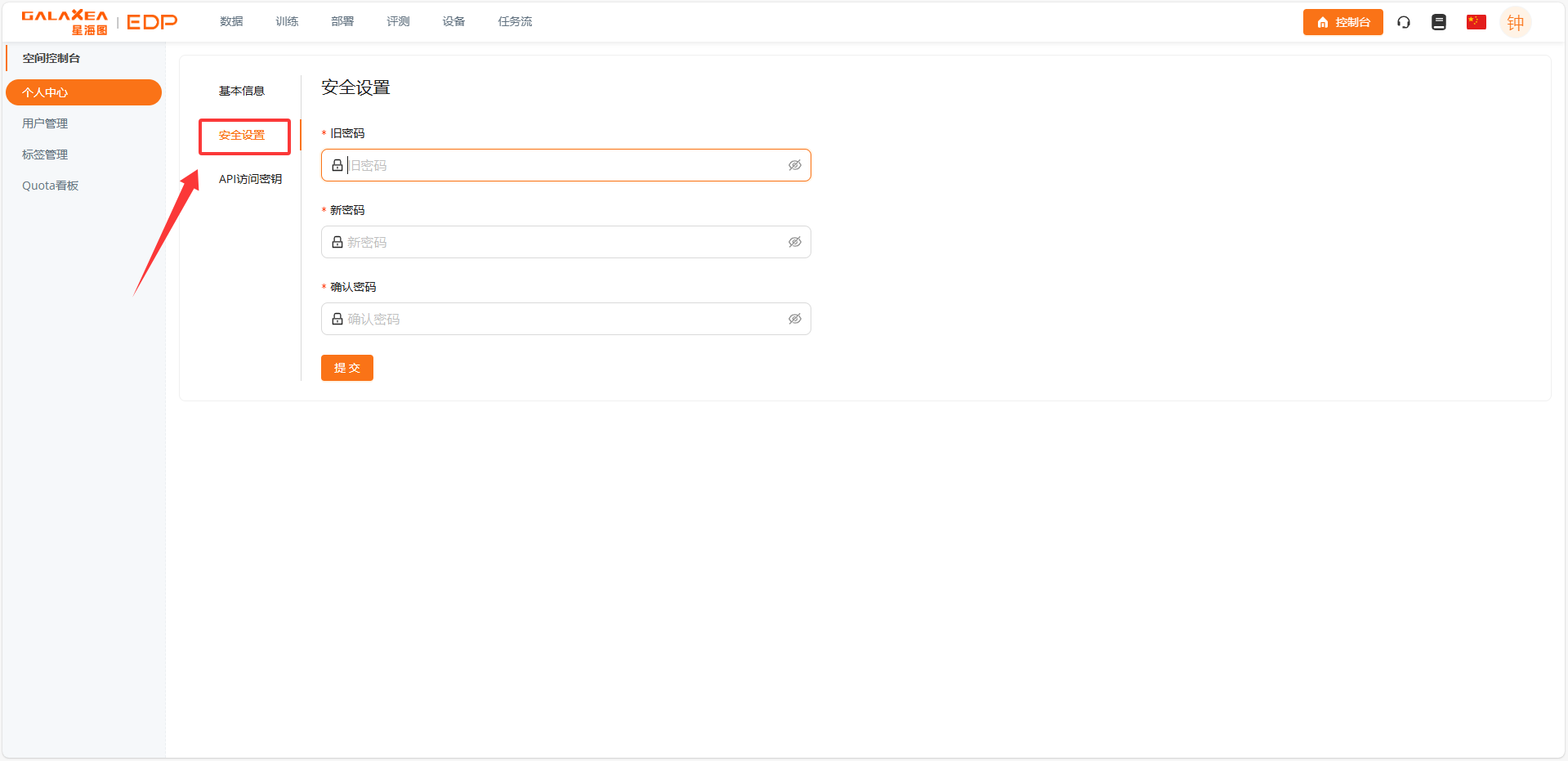Click the Galaxea EDP logo
This screenshot has height=761, width=1568.
coord(99,22)
